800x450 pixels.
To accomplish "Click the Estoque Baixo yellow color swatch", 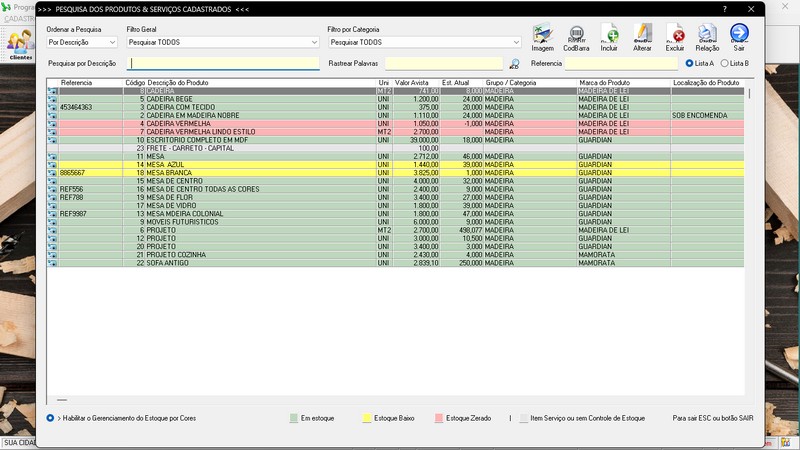I will (x=366, y=418).
